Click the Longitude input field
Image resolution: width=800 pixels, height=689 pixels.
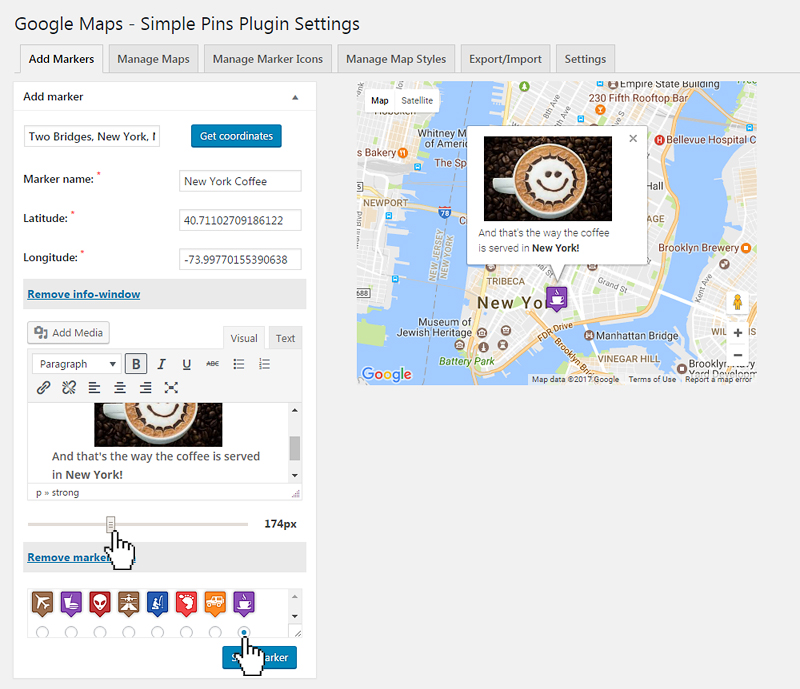tap(240, 260)
